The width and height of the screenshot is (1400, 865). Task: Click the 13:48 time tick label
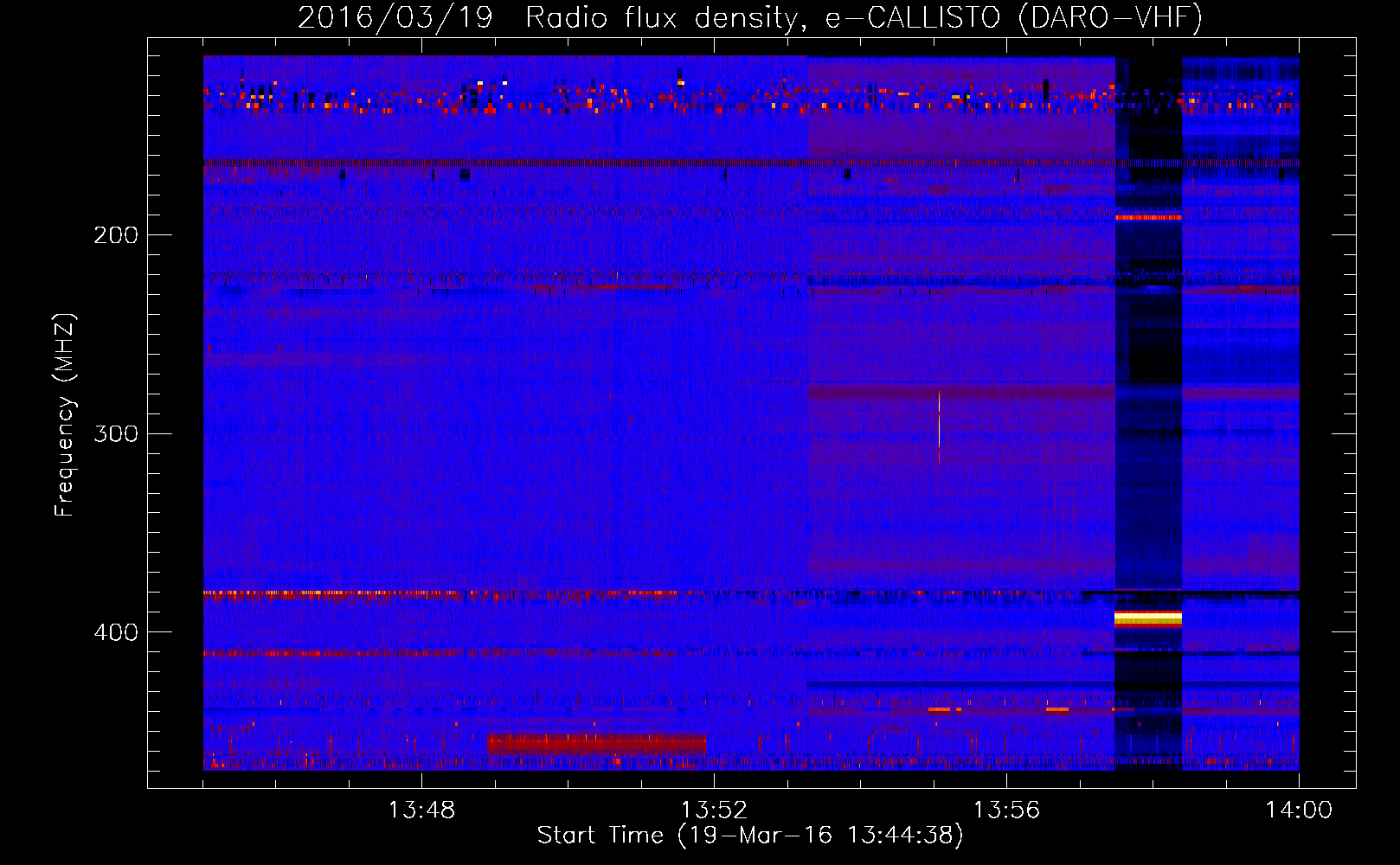tap(421, 810)
